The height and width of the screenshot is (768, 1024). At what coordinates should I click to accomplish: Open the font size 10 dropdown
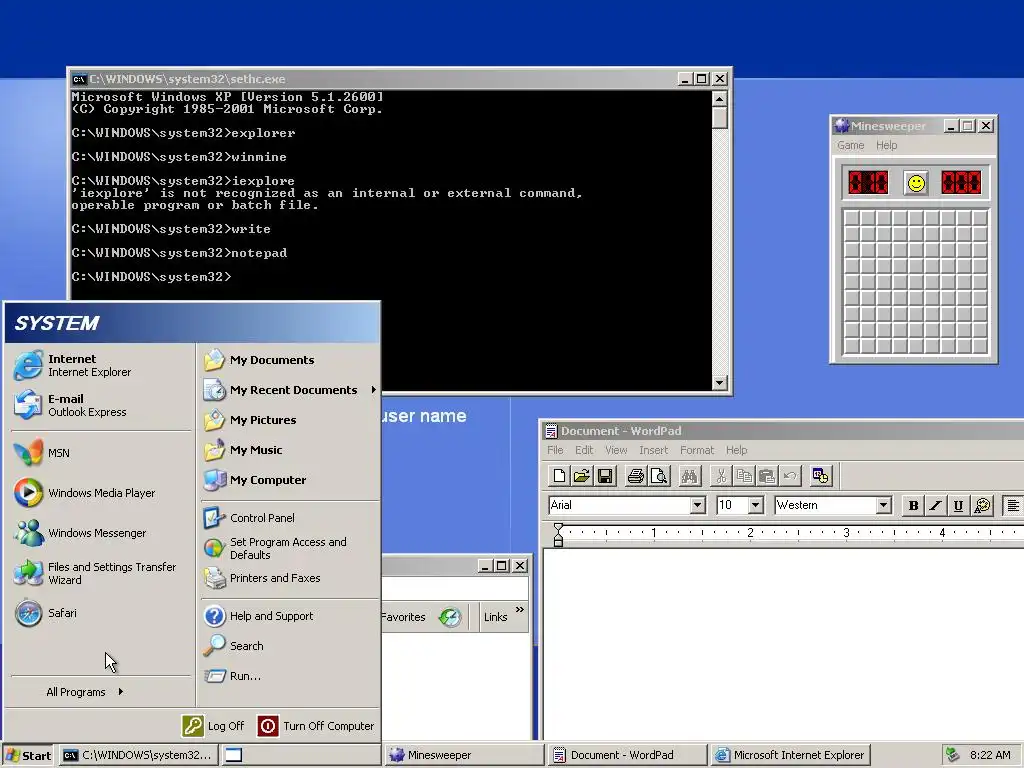[756, 505]
